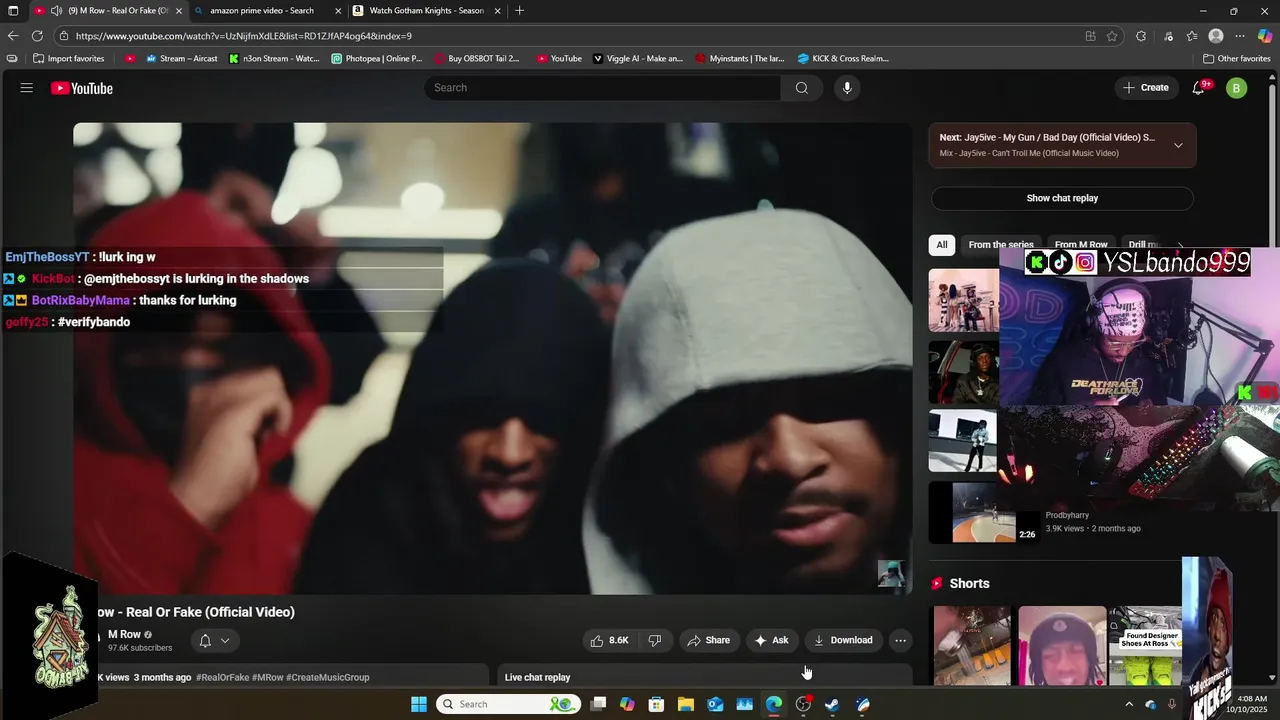
Task: Open the YouTube hamburger guide menu
Action: [x=27, y=88]
